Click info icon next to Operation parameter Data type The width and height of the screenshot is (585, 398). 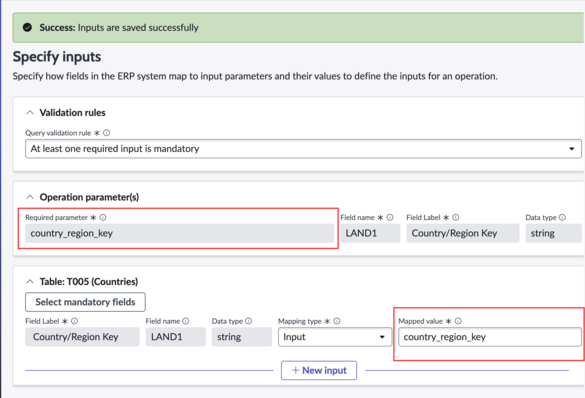pyautogui.click(x=562, y=217)
